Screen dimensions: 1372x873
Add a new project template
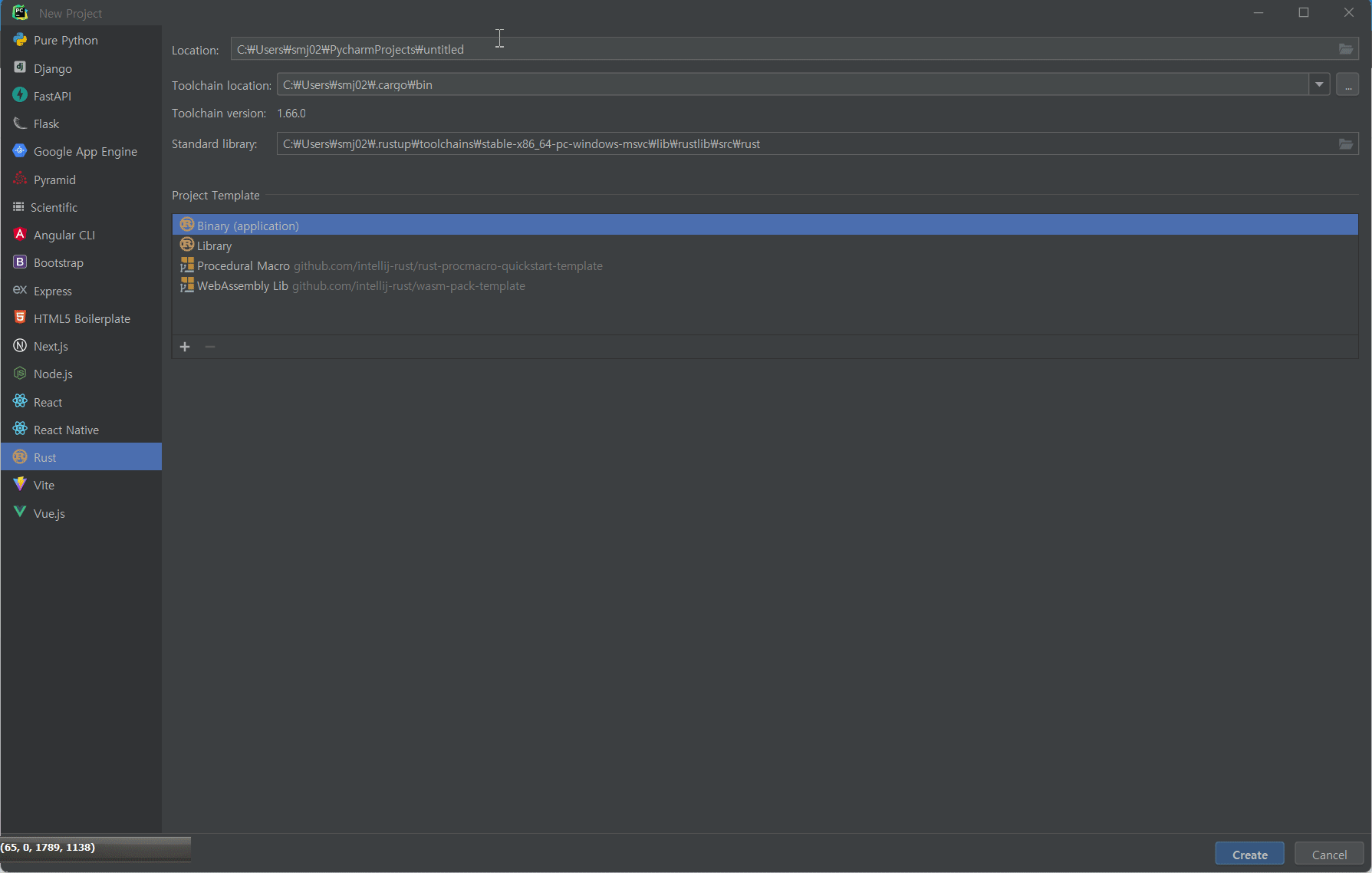point(185,347)
